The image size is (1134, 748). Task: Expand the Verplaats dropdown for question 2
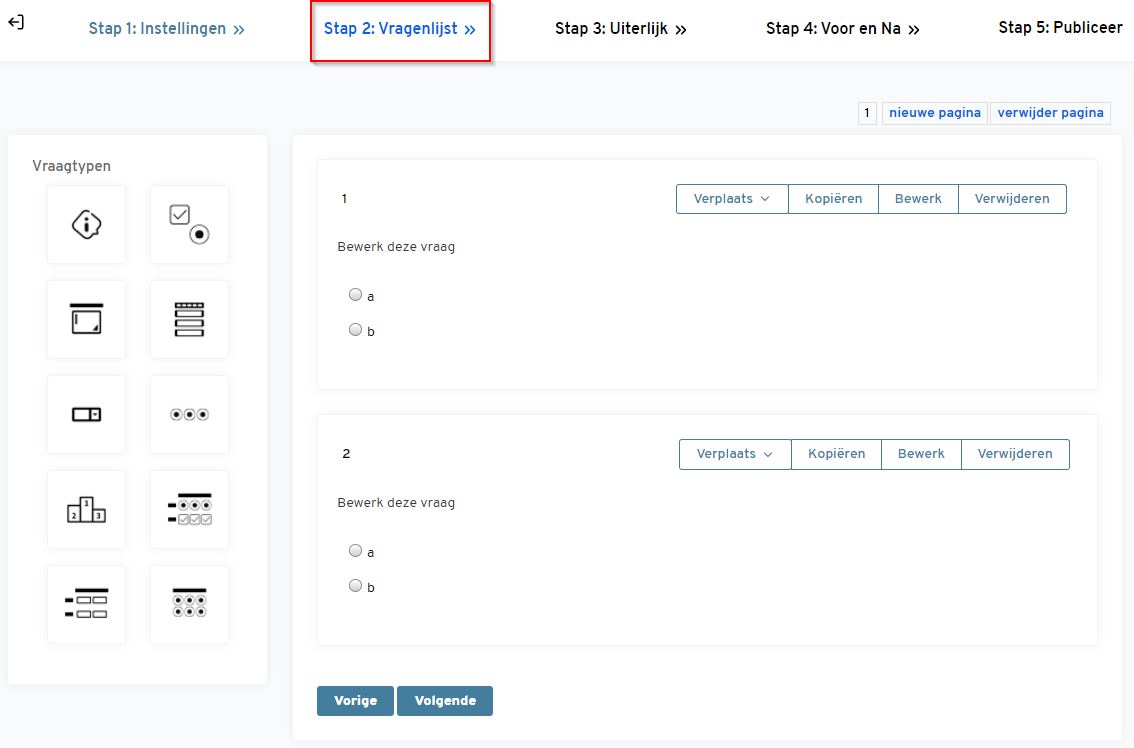(x=735, y=454)
